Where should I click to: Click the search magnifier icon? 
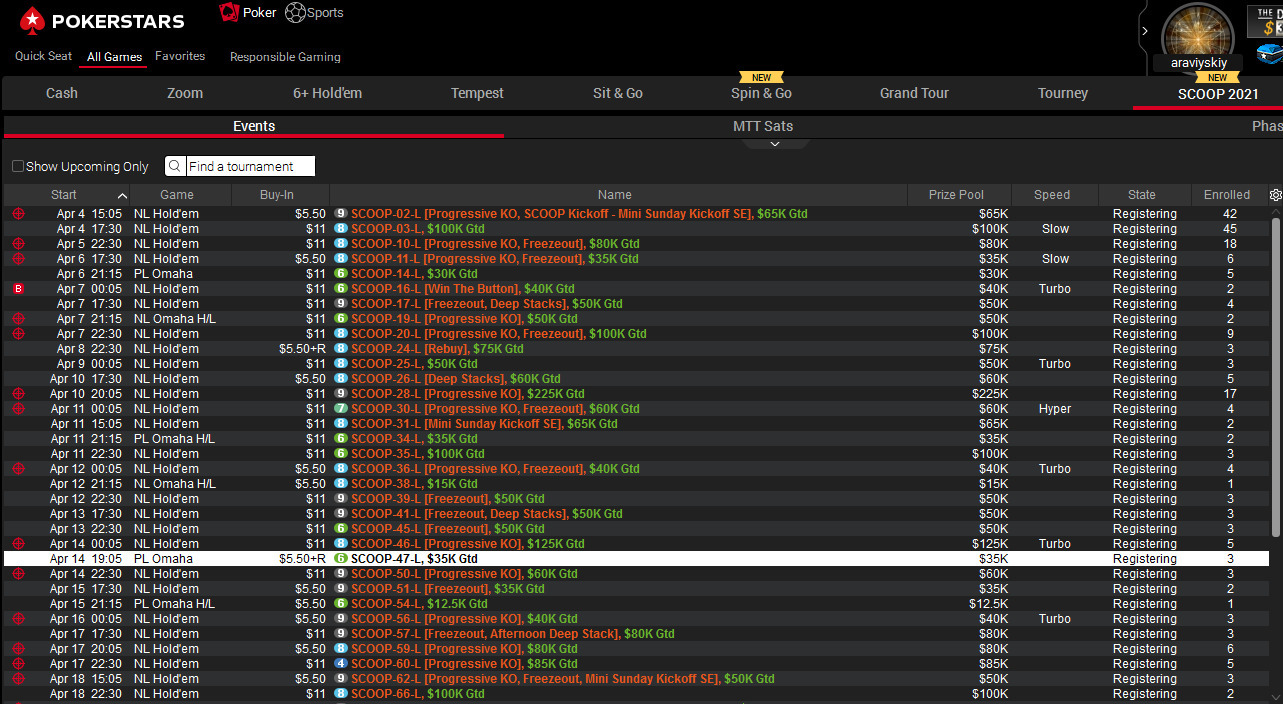pyautogui.click(x=175, y=166)
